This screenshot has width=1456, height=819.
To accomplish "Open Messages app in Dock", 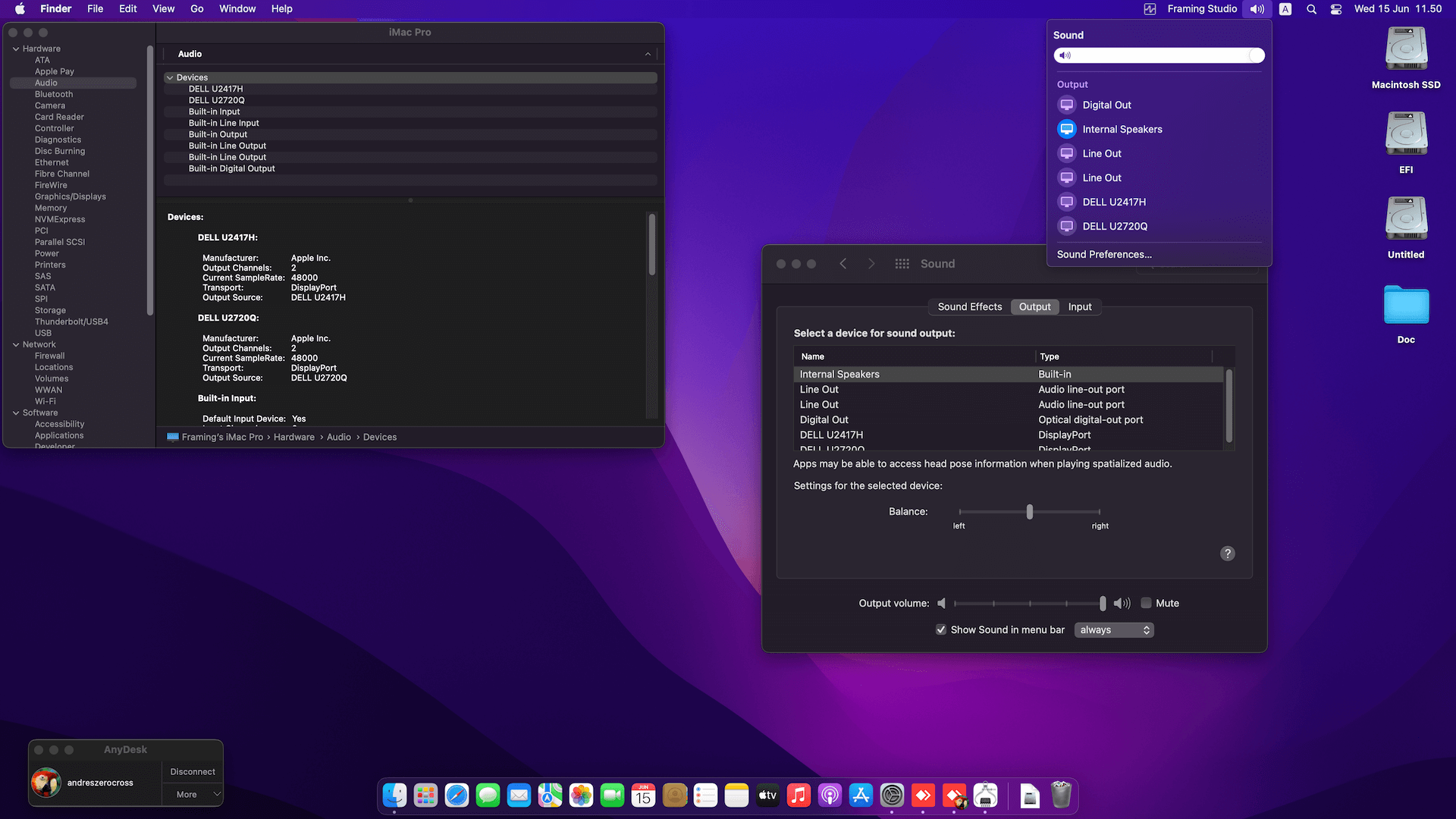I will point(488,795).
